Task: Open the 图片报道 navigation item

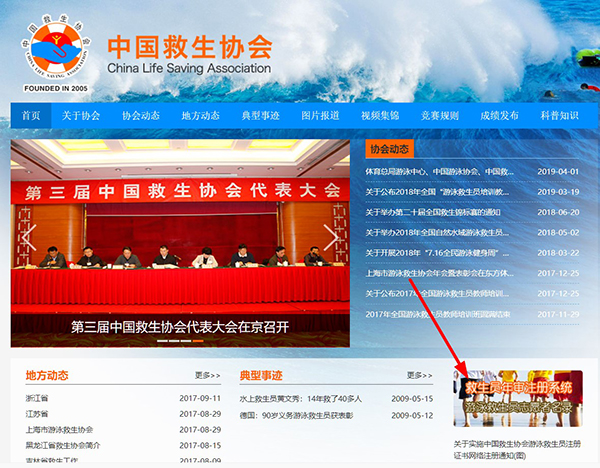Action: click(x=320, y=116)
